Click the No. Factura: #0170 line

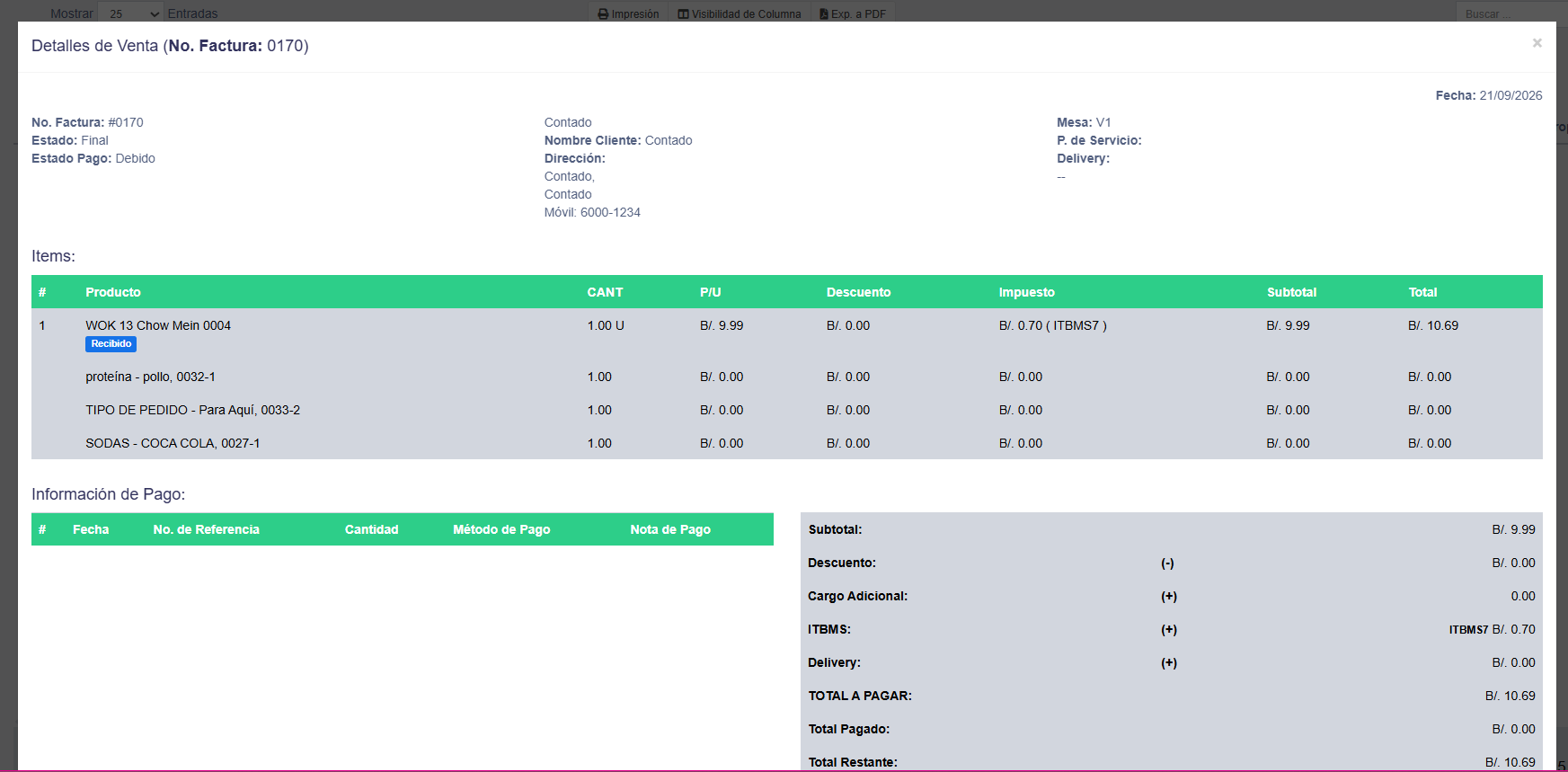pyautogui.click(x=87, y=122)
